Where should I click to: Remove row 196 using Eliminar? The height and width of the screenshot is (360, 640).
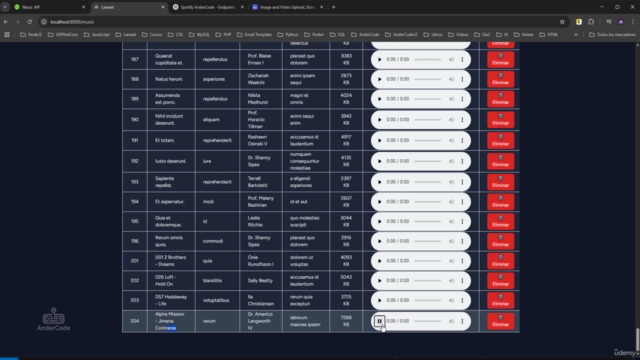tap(500, 241)
